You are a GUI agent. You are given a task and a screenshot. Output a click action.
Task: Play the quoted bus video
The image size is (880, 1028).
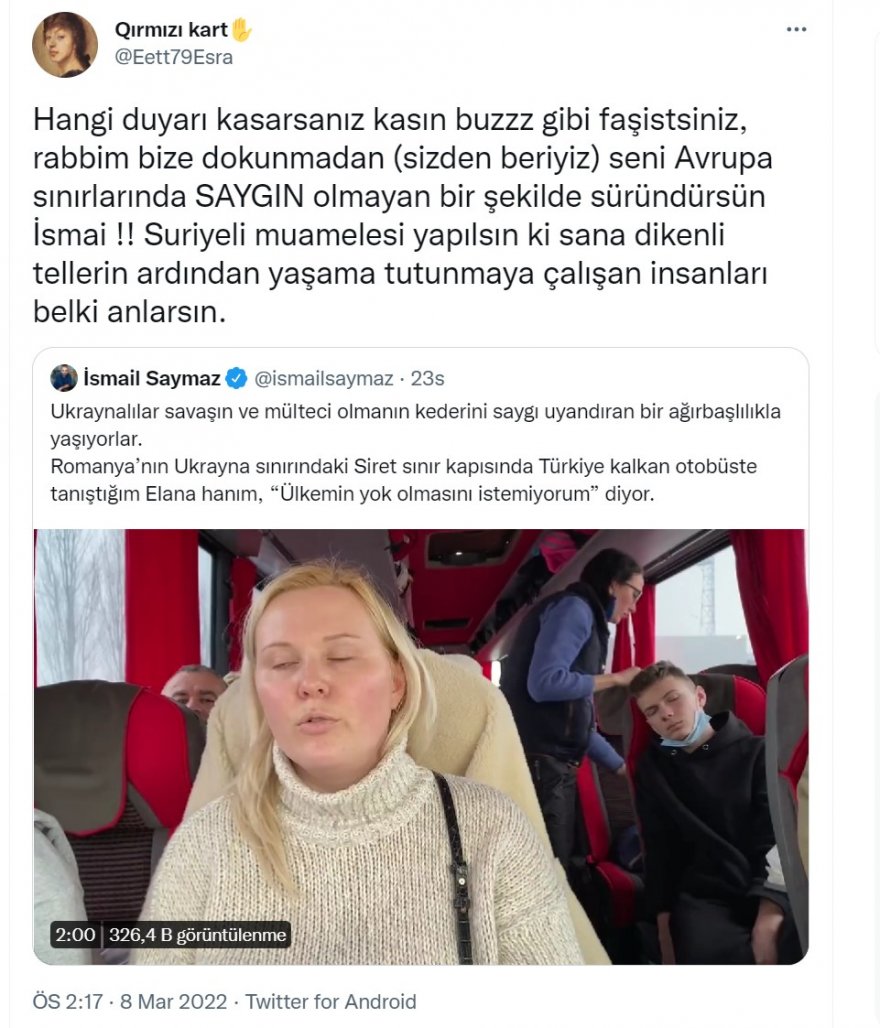coord(420,746)
